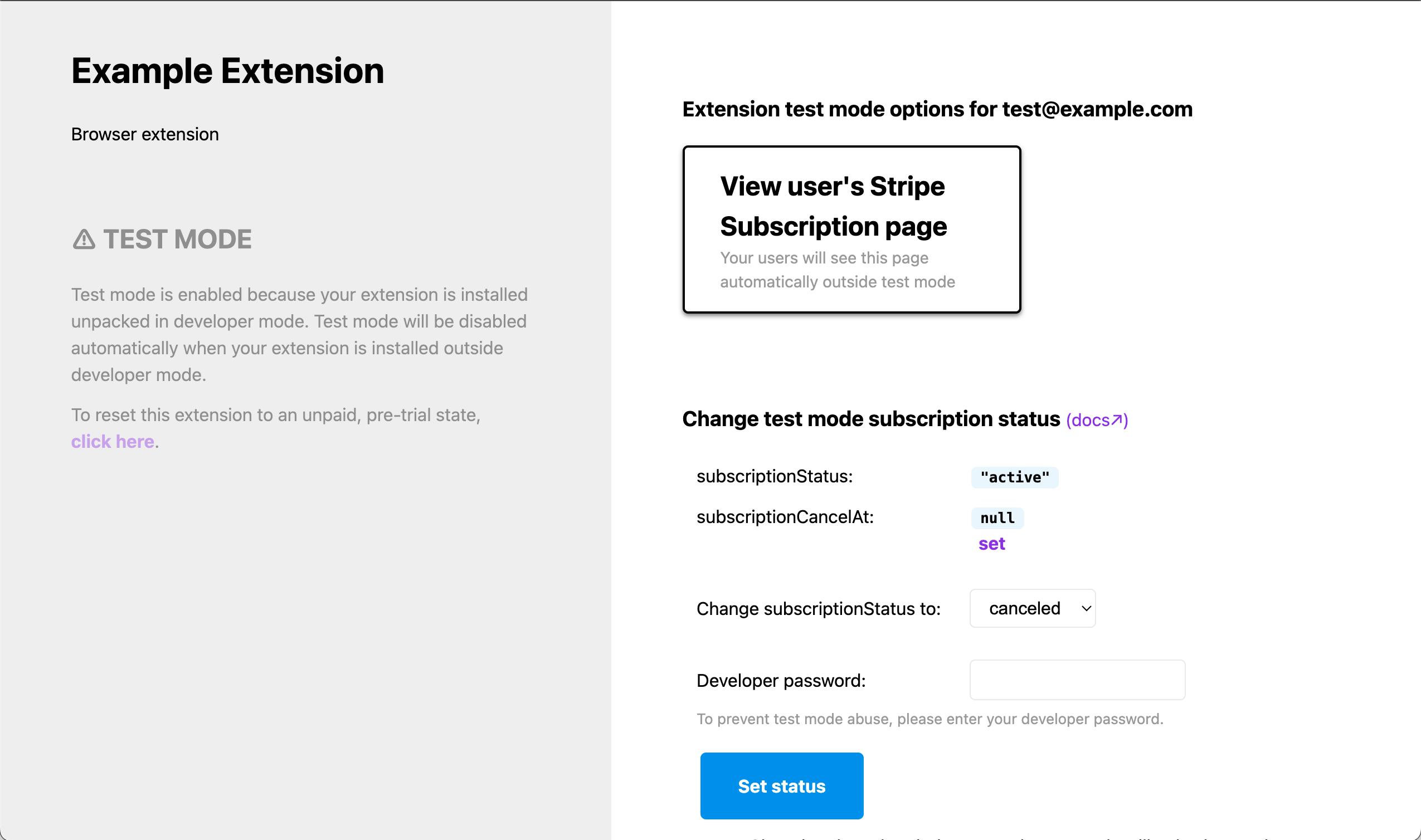Screen dimensions: 1421x840
Task: Click the 'Change subscriptionStatus to:' label
Action: point(818,609)
